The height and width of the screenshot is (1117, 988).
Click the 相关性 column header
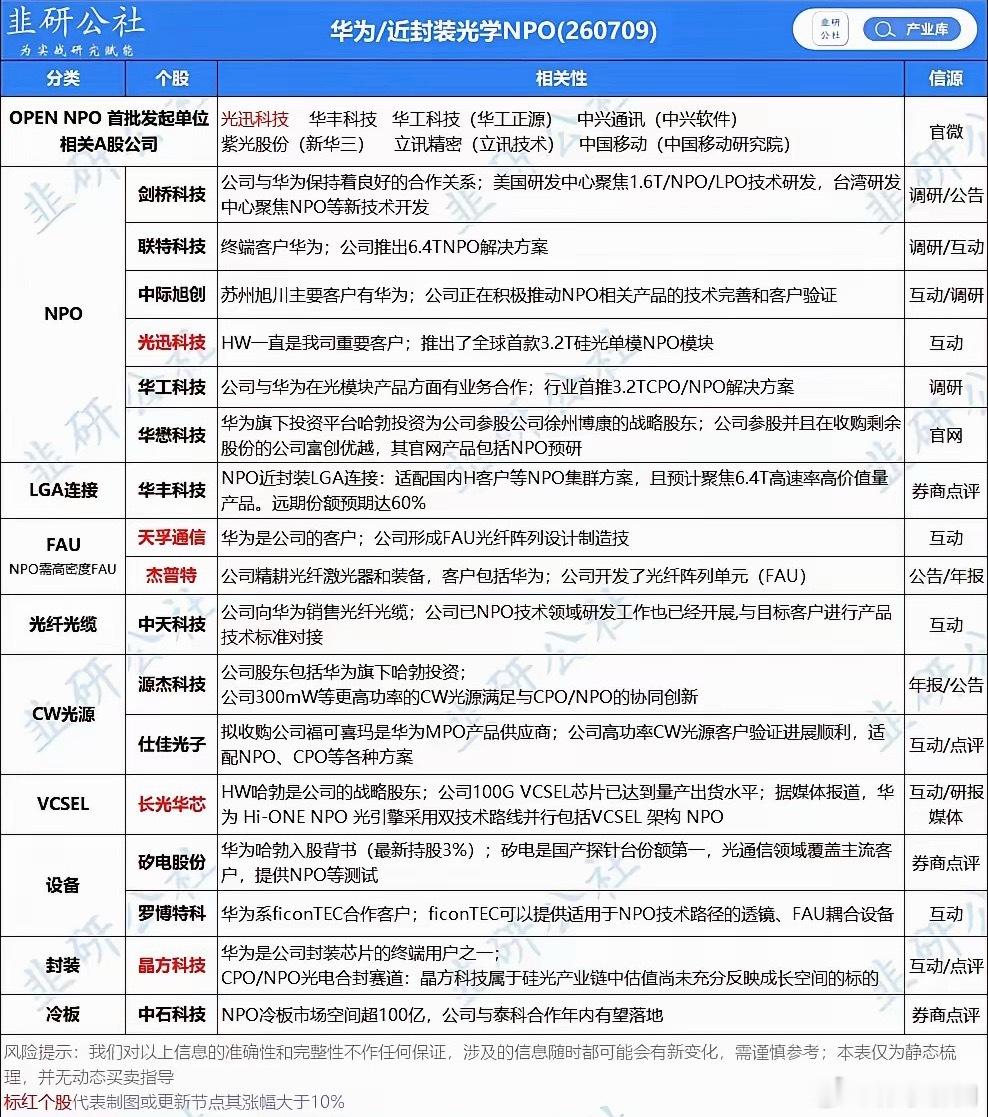(x=561, y=78)
